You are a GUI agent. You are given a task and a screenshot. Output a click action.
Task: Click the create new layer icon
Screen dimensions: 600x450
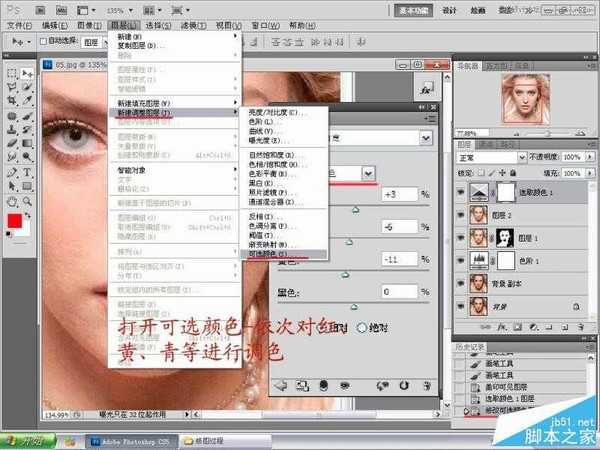coord(565,328)
